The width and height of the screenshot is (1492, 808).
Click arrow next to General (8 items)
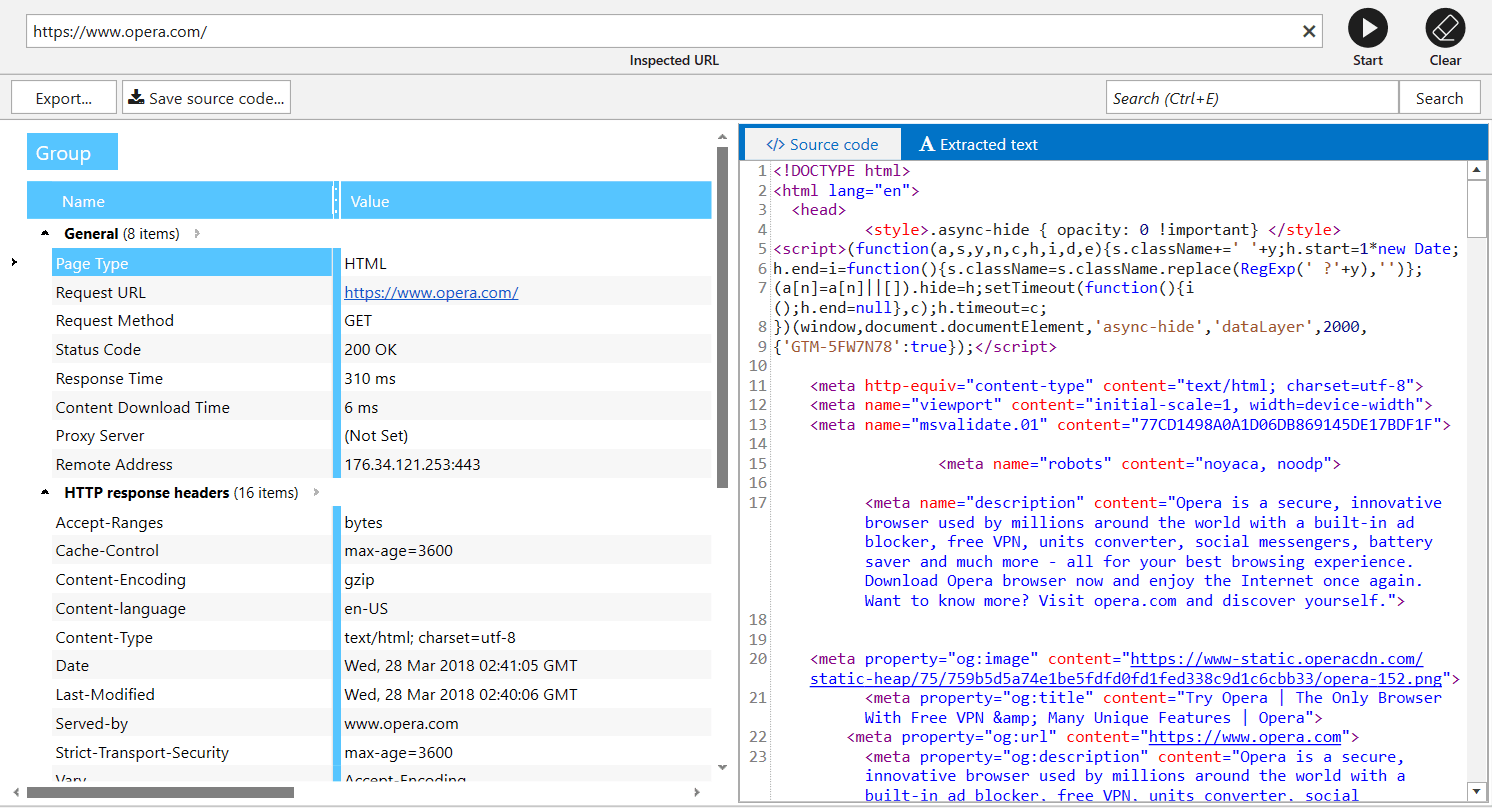(x=197, y=234)
